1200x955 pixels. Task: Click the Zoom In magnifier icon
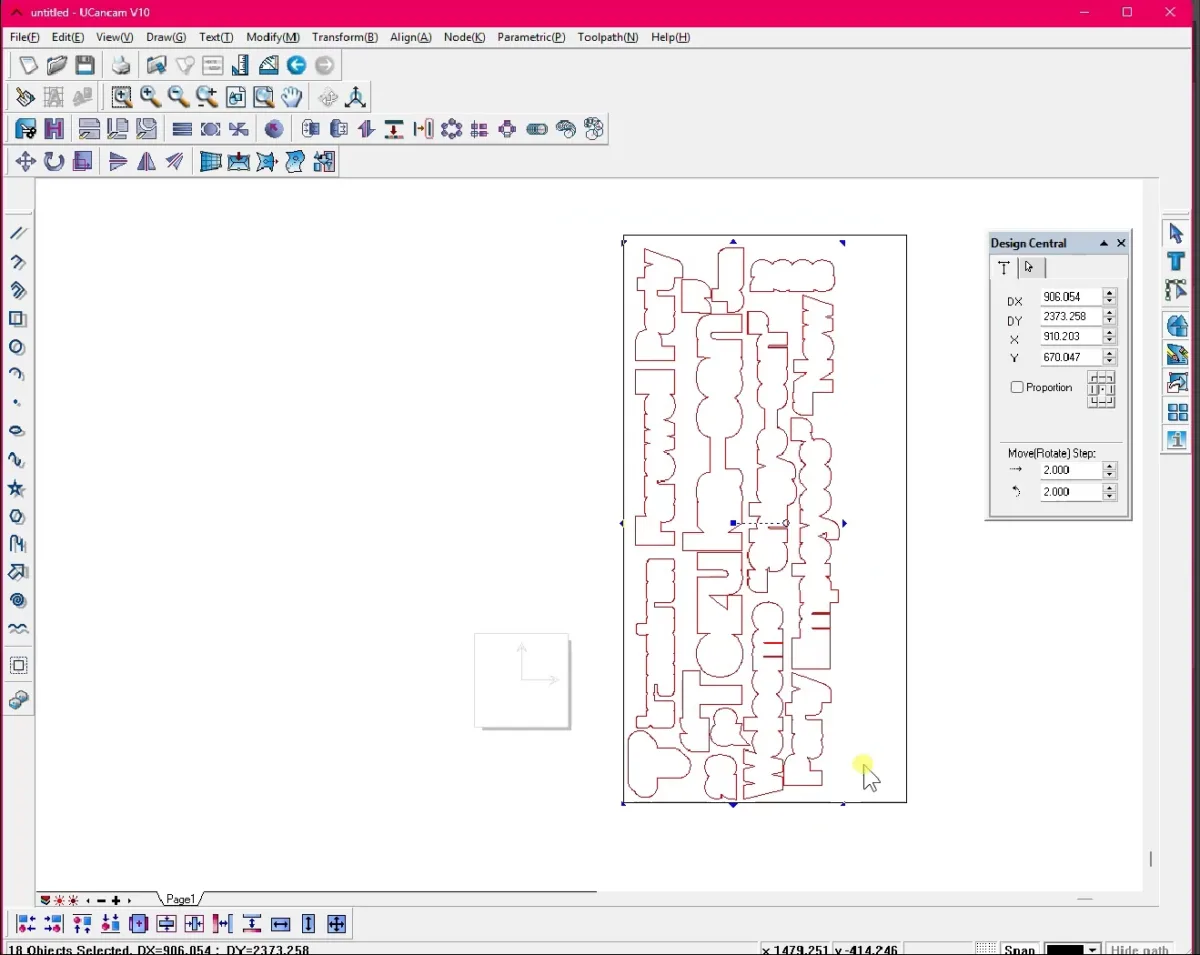click(x=150, y=97)
